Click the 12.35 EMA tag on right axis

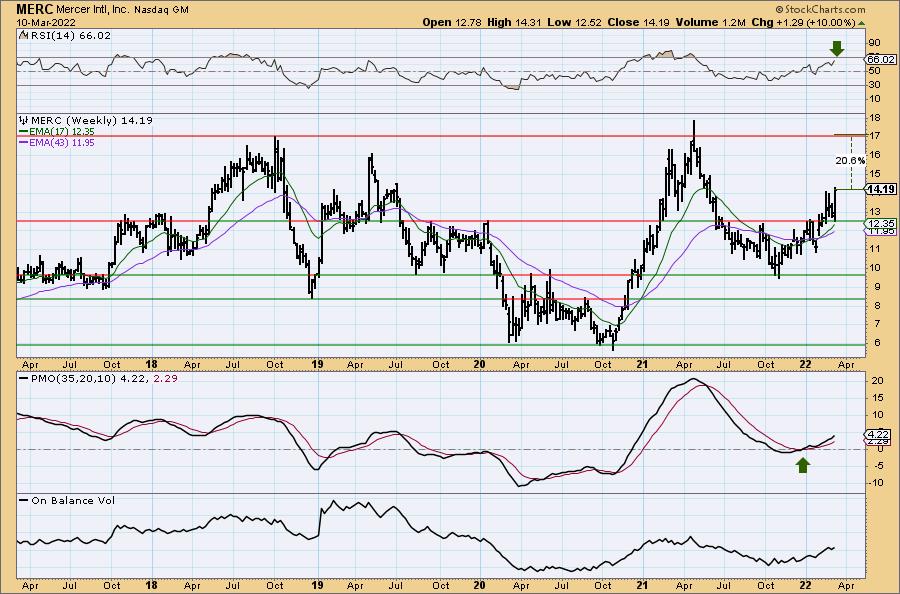tap(880, 223)
